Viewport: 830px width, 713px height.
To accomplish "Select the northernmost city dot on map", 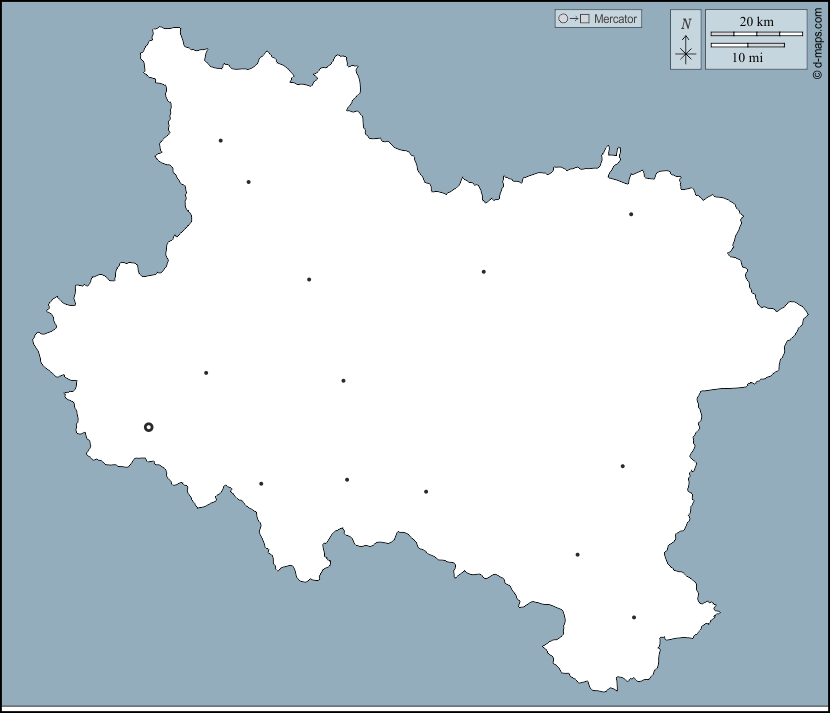I will pyautogui.click(x=221, y=141).
